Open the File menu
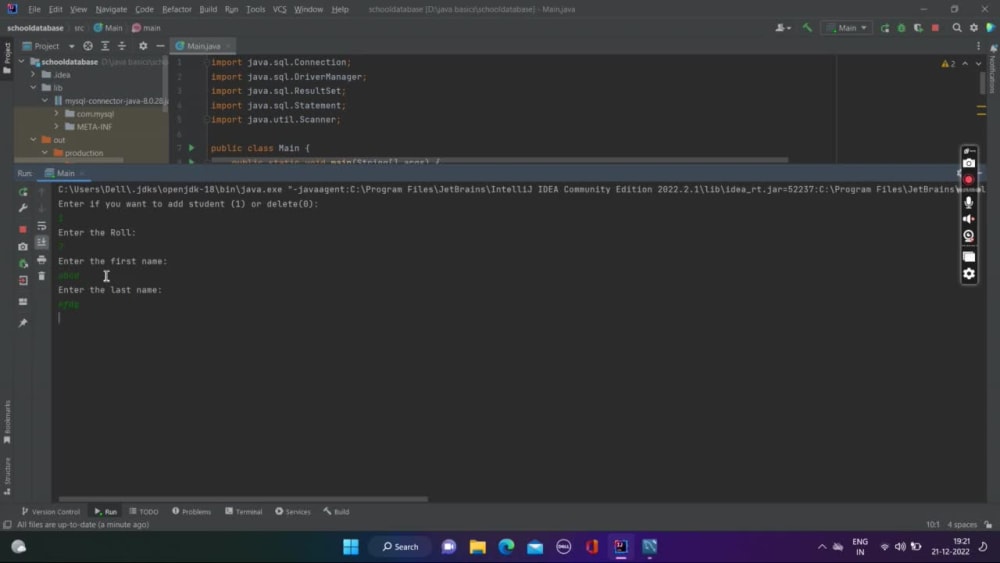1000x563 pixels. point(34,10)
